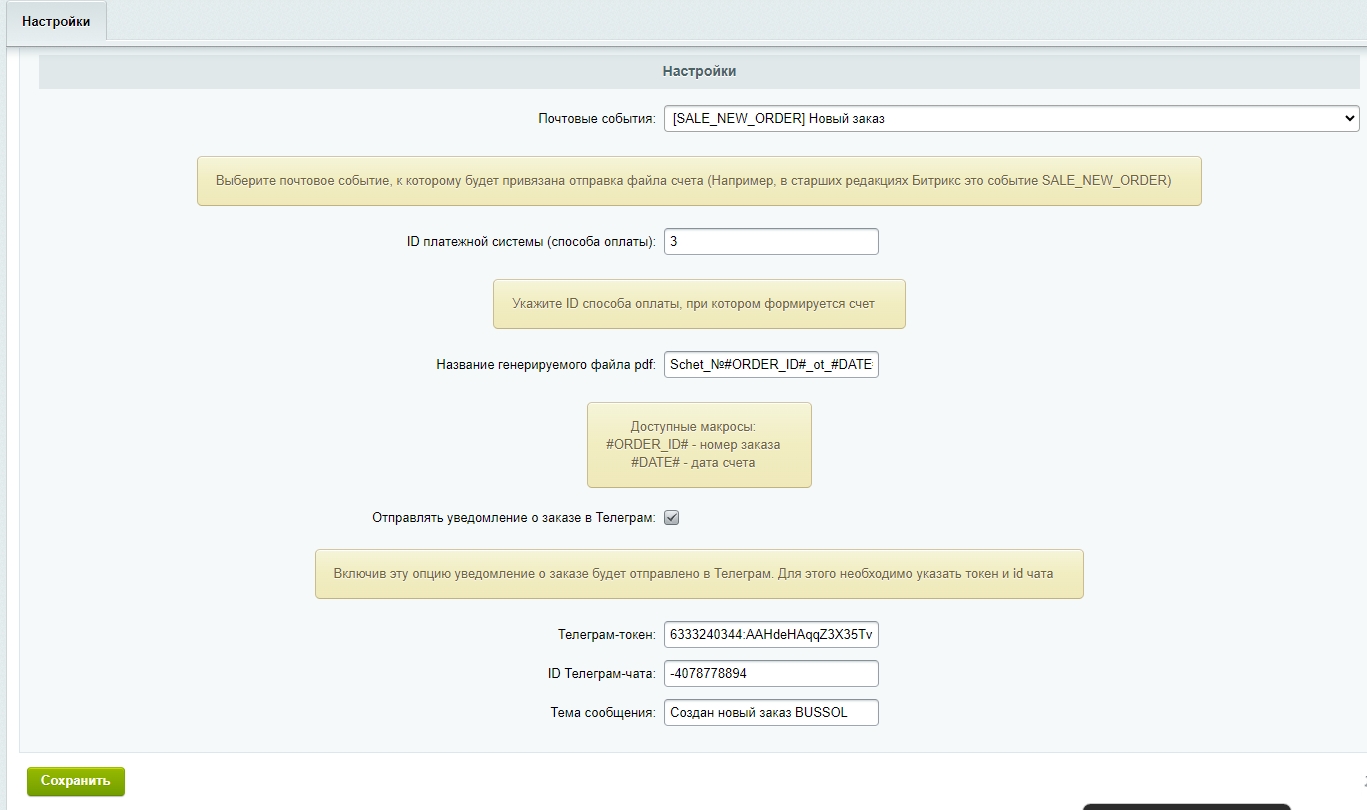Select the Телеграм-токен input field
Image resolution: width=1367 pixels, height=810 pixels.
771,635
